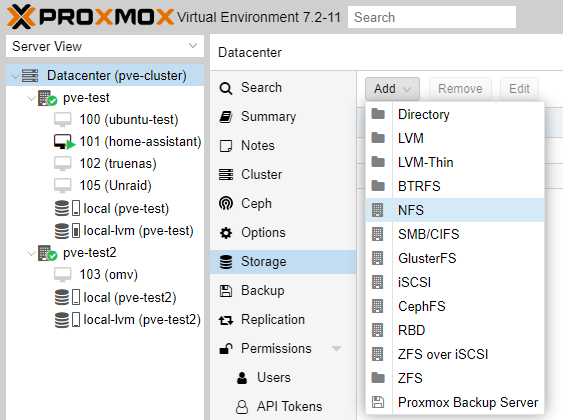563x420 pixels.
Task: Click the top Search input field
Action: pos(432,17)
